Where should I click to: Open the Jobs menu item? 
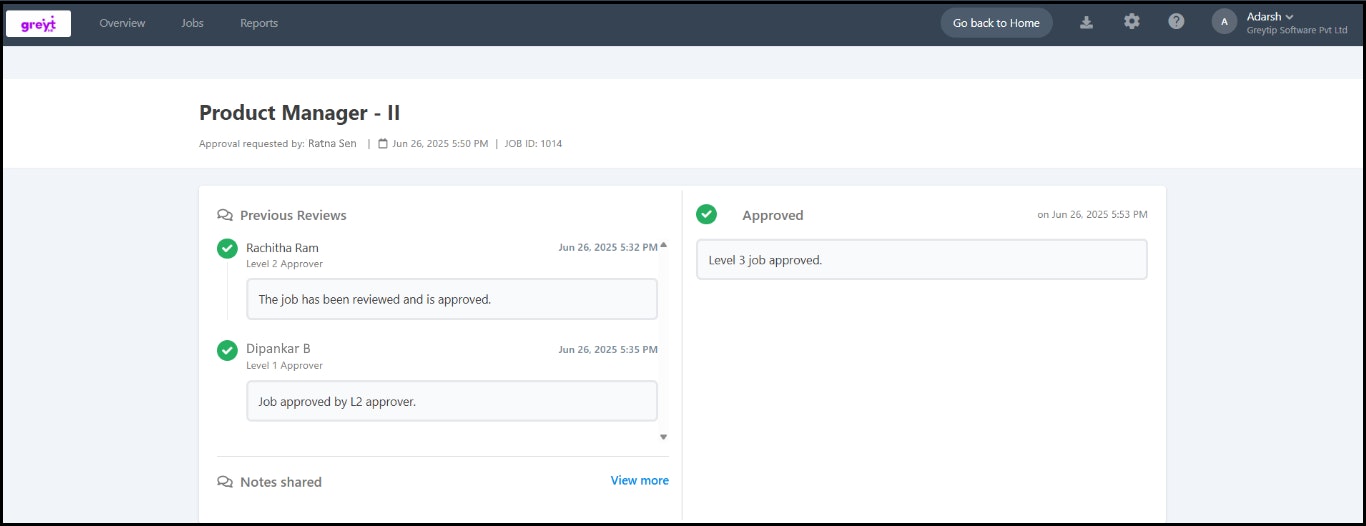pyautogui.click(x=192, y=23)
